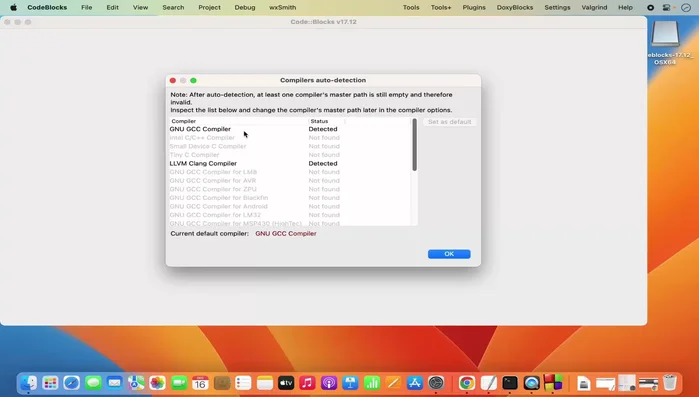This screenshot has width=699, height=397.
Task: Launch Safari from the dock
Action: pos(71,383)
